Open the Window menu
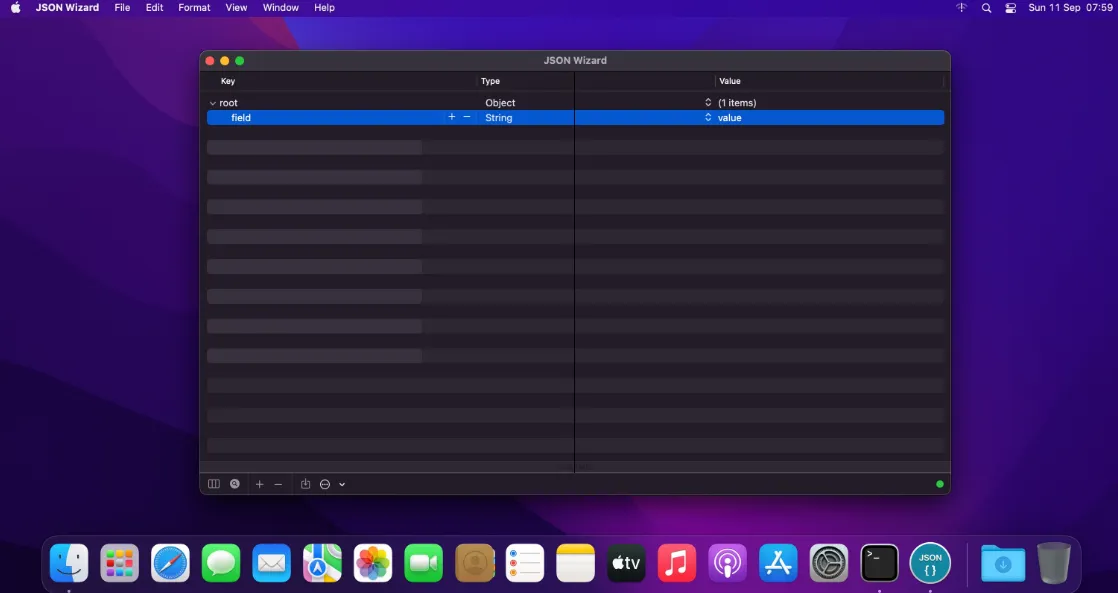 280,8
